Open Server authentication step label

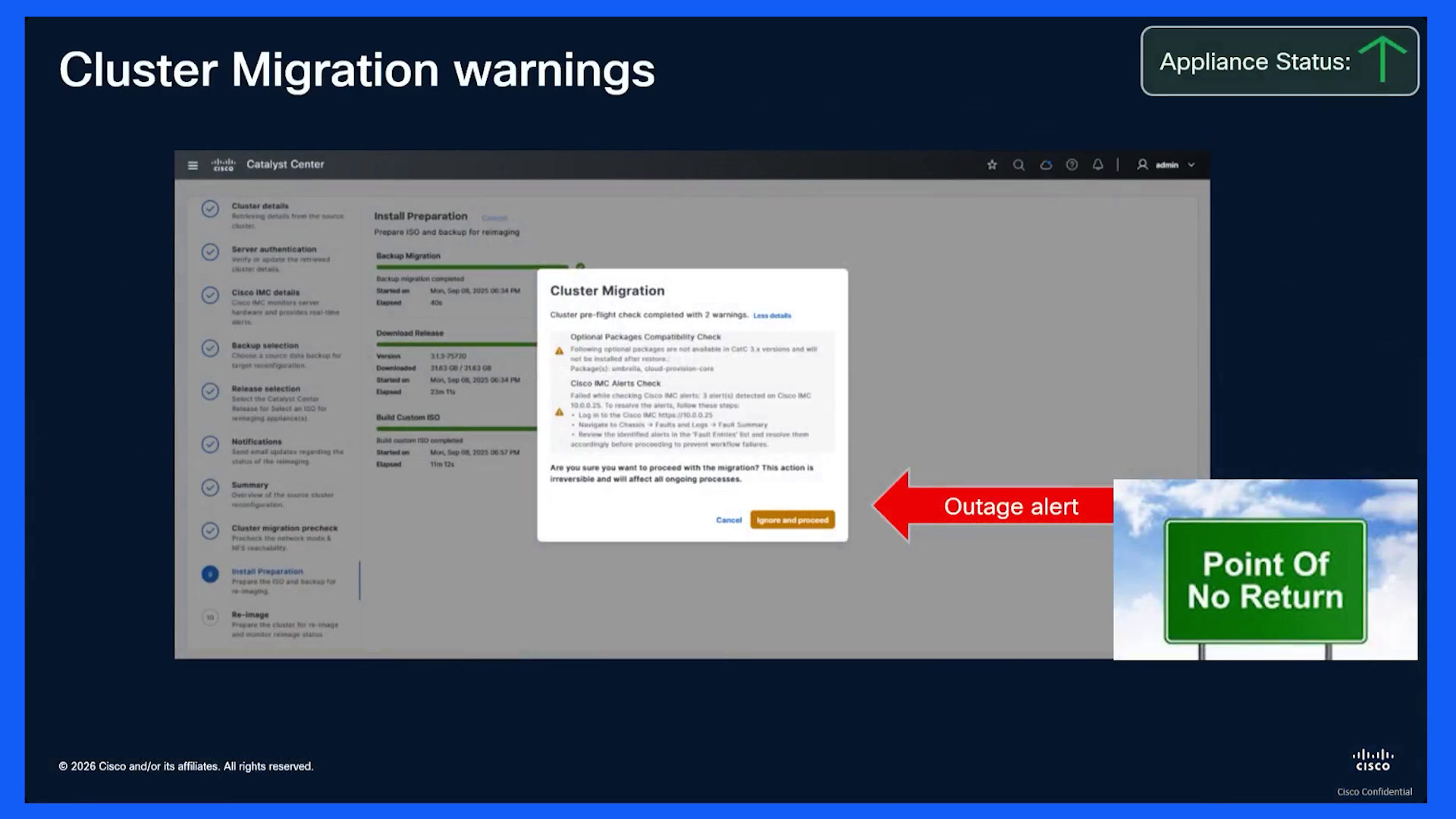[x=274, y=249]
